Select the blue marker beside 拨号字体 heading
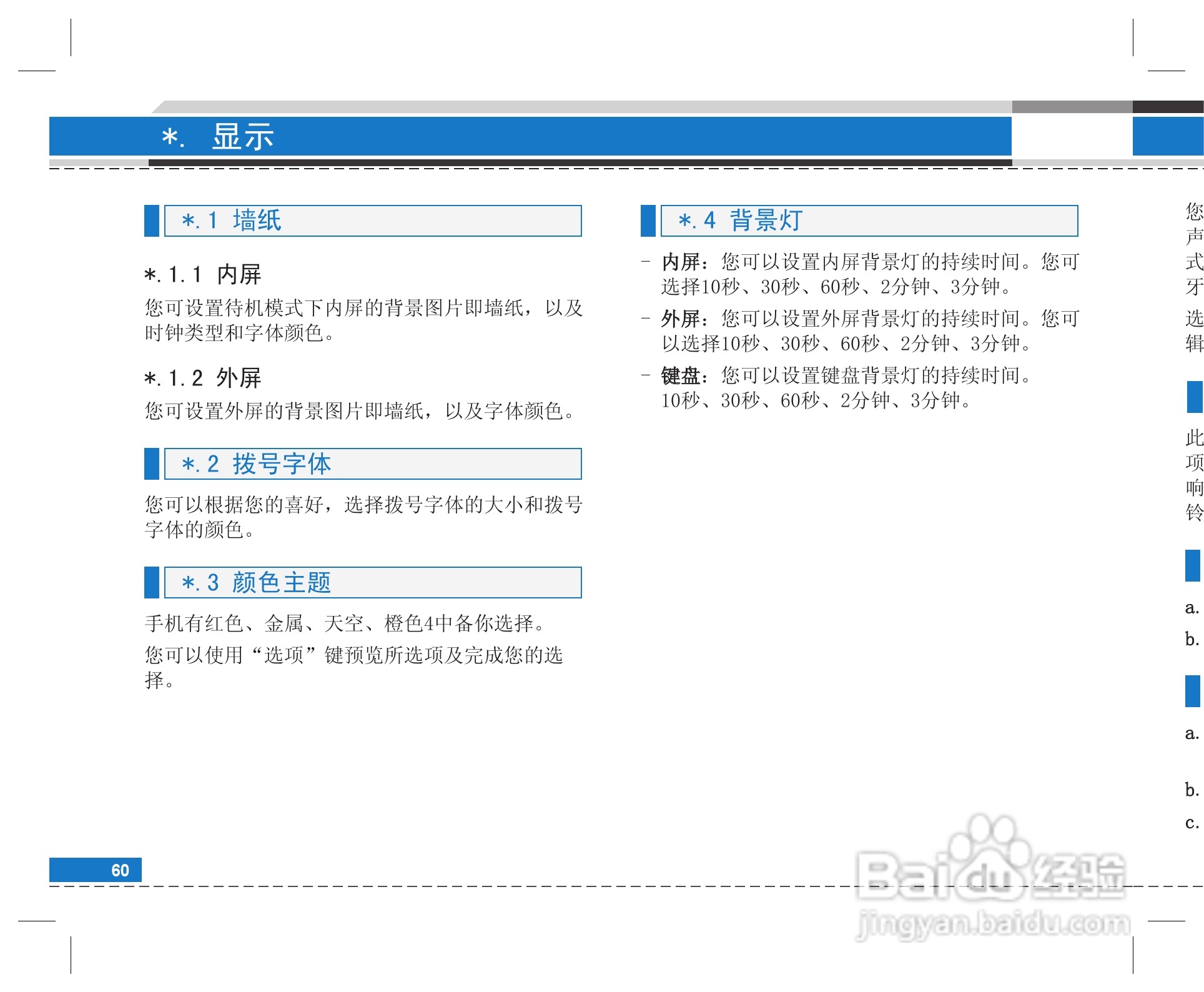 [152, 465]
